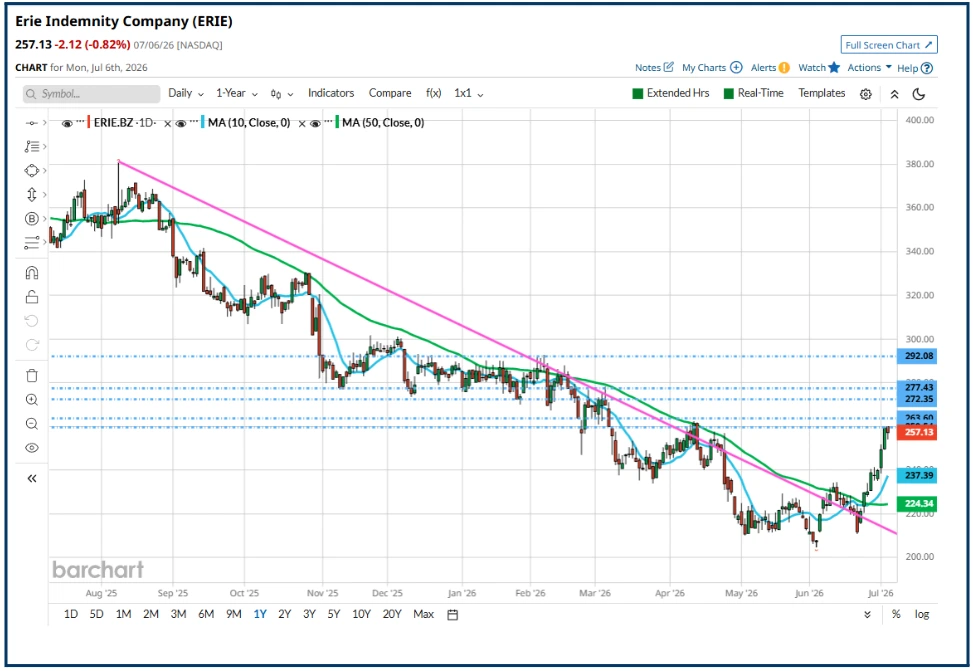This screenshot has width=973, height=671.
Task: Switch to dark mode moon icon
Action: coord(919,94)
